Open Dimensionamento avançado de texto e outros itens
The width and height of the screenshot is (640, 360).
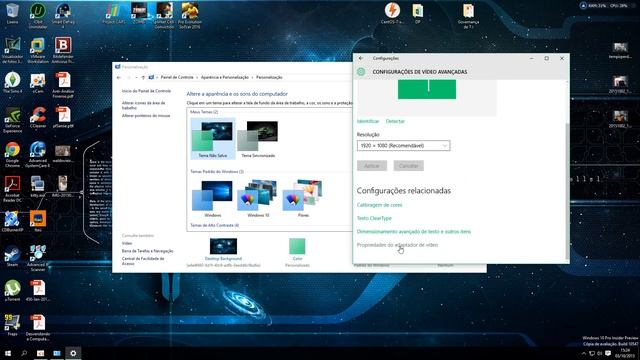coord(413,231)
